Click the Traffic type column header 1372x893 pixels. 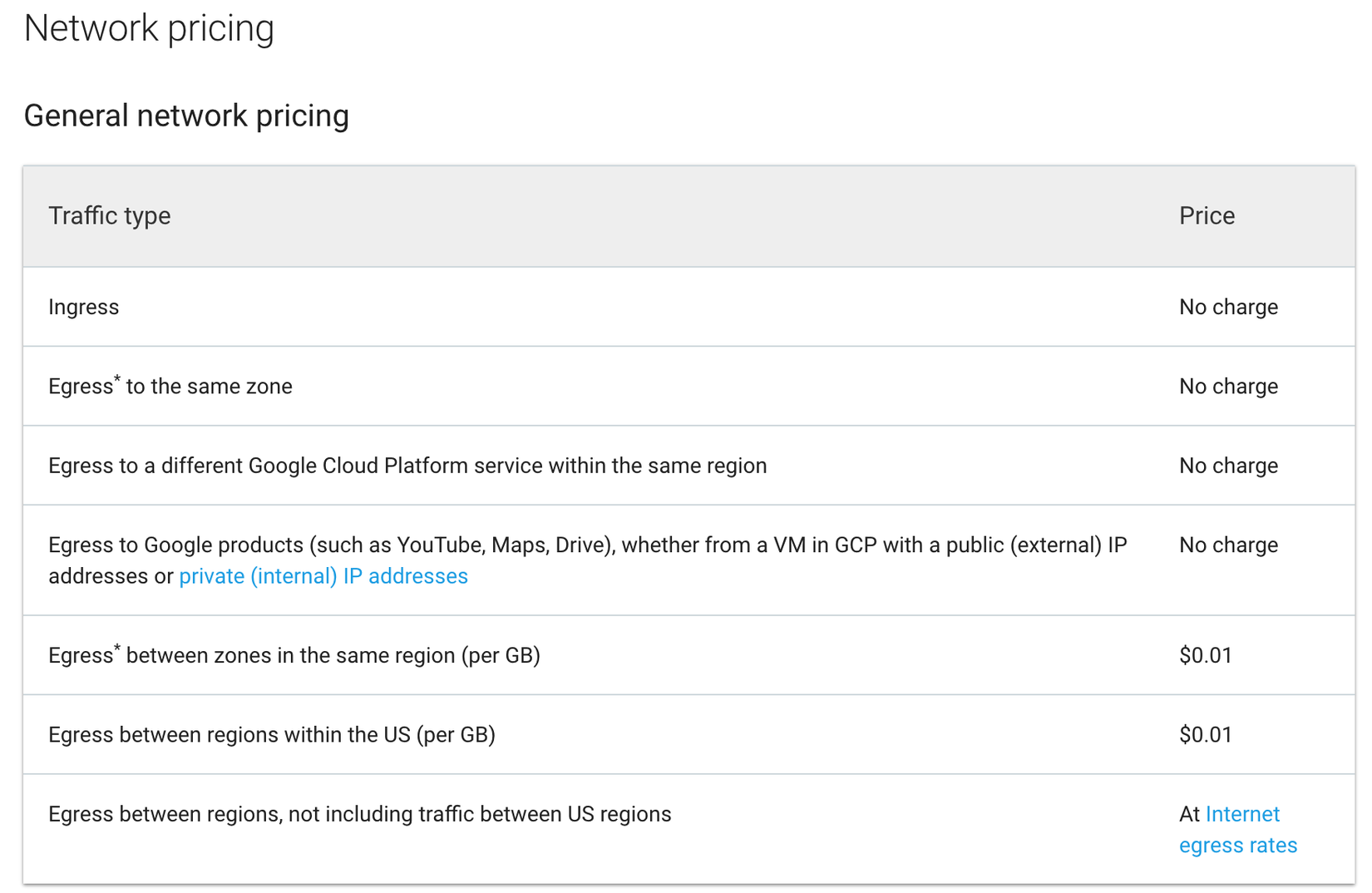pyautogui.click(x=110, y=216)
